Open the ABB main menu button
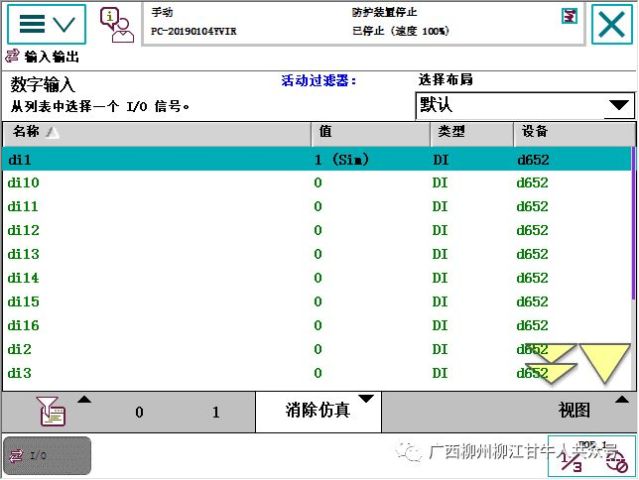The height and width of the screenshot is (480, 639). tap(46, 24)
